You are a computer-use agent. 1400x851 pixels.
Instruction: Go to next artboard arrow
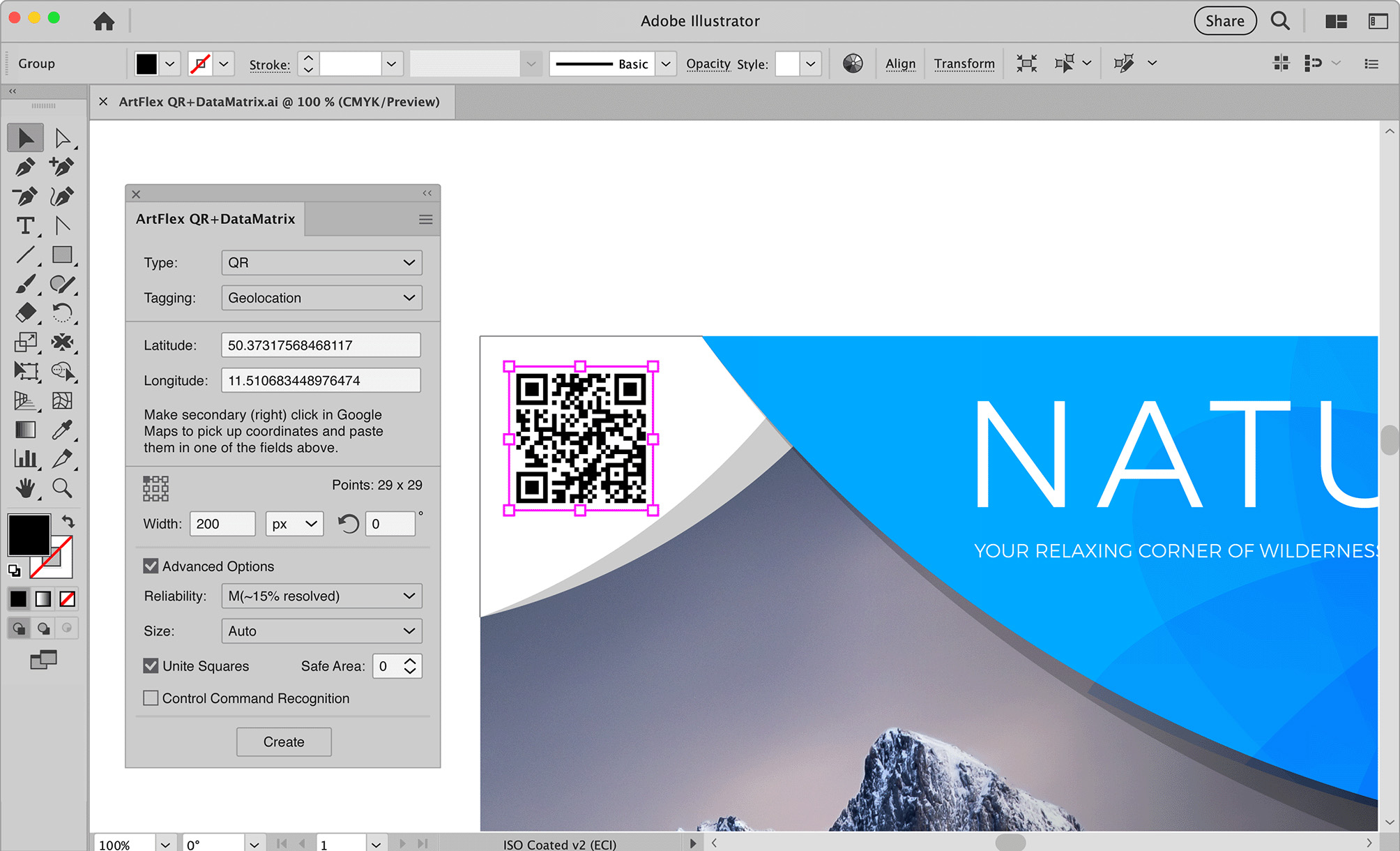(x=402, y=843)
